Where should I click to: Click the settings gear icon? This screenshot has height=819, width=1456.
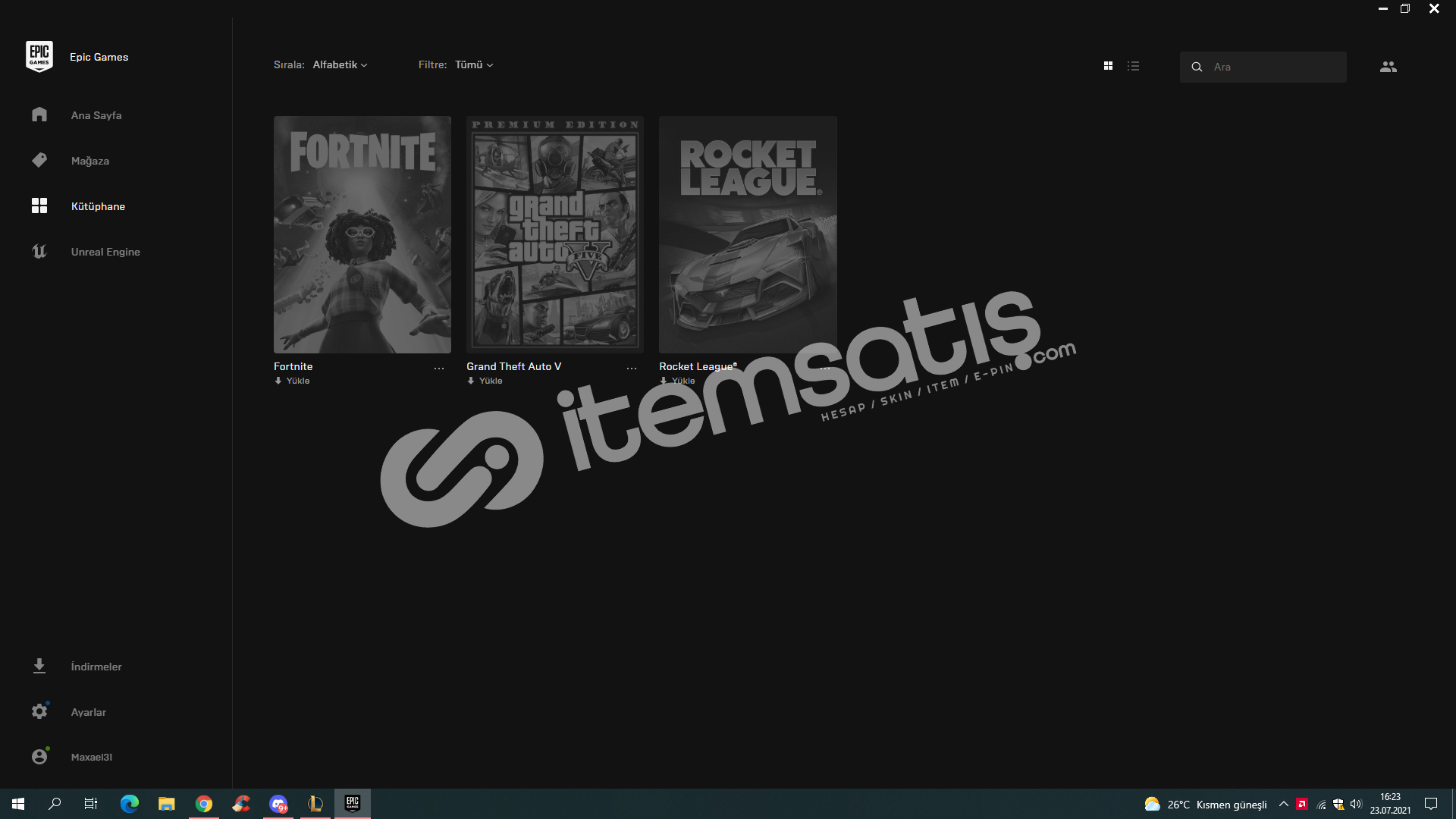click(39, 711)
